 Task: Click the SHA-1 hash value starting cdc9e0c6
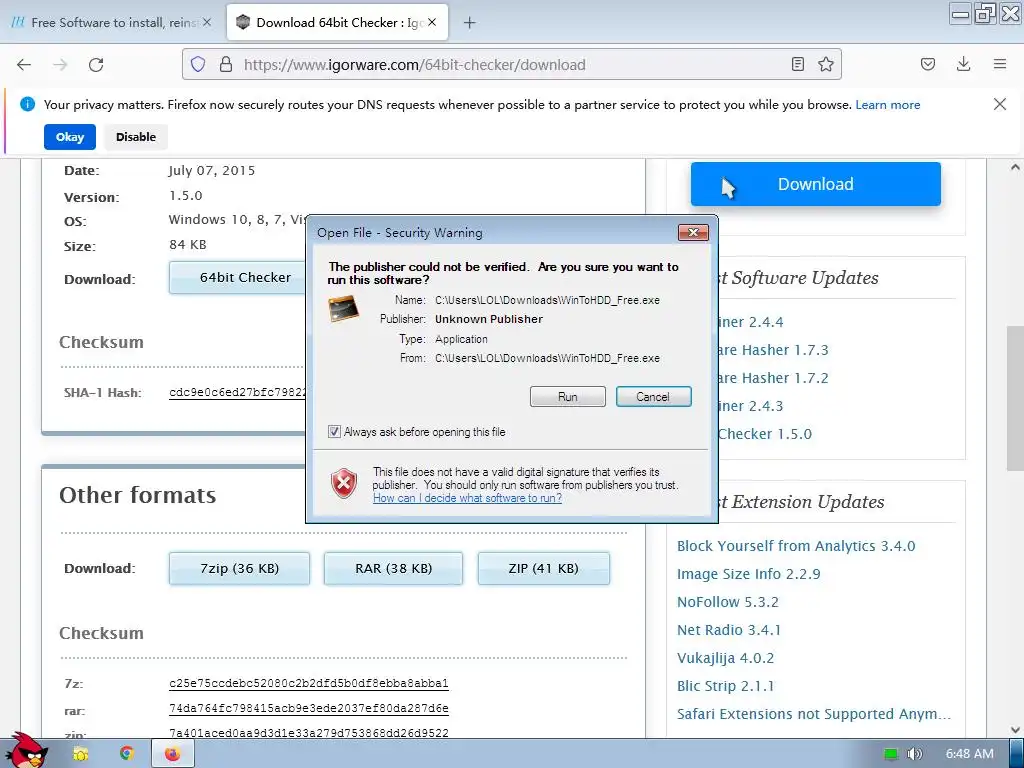pos(238,392)
